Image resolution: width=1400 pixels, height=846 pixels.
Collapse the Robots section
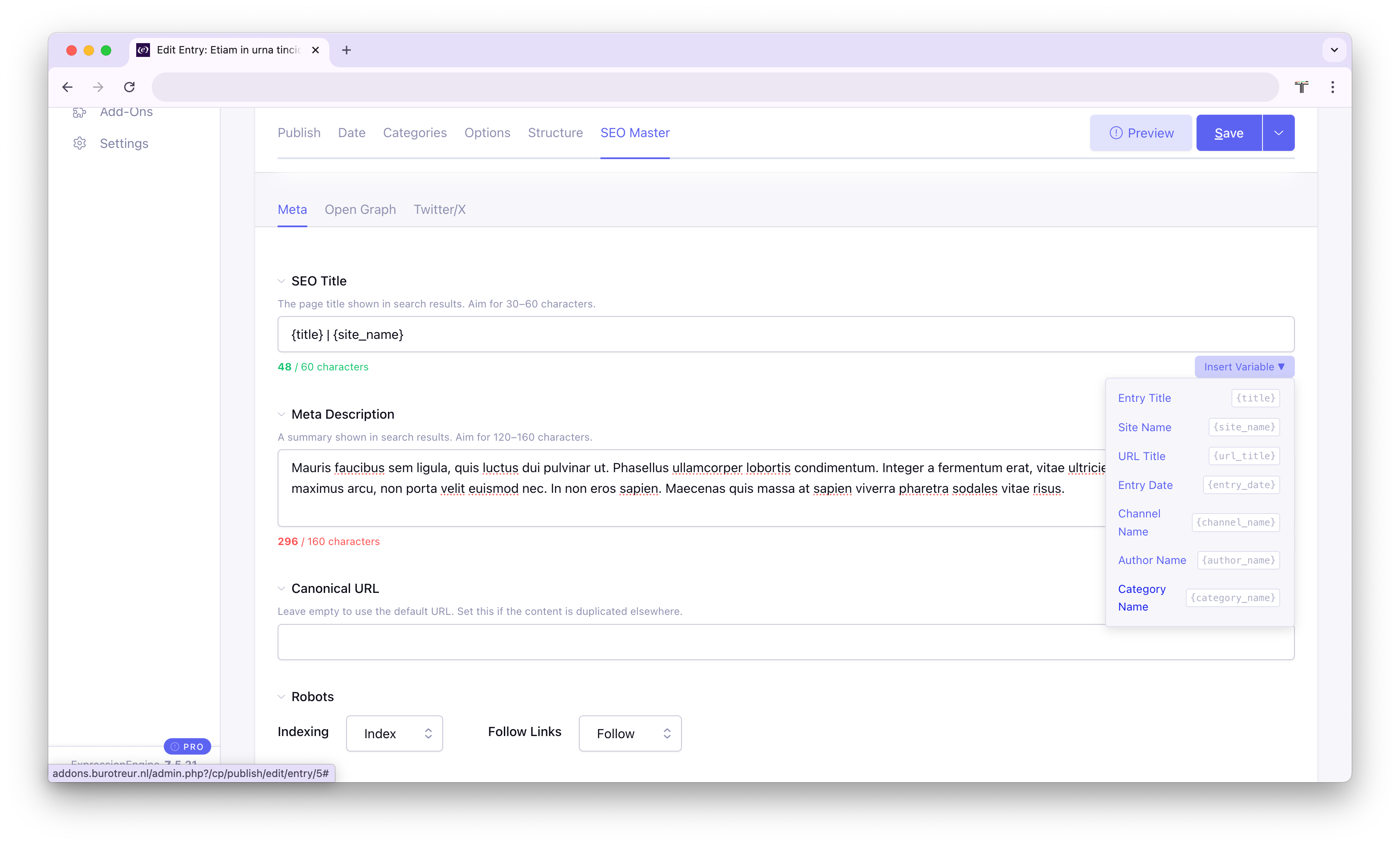(x=282, y=696)
